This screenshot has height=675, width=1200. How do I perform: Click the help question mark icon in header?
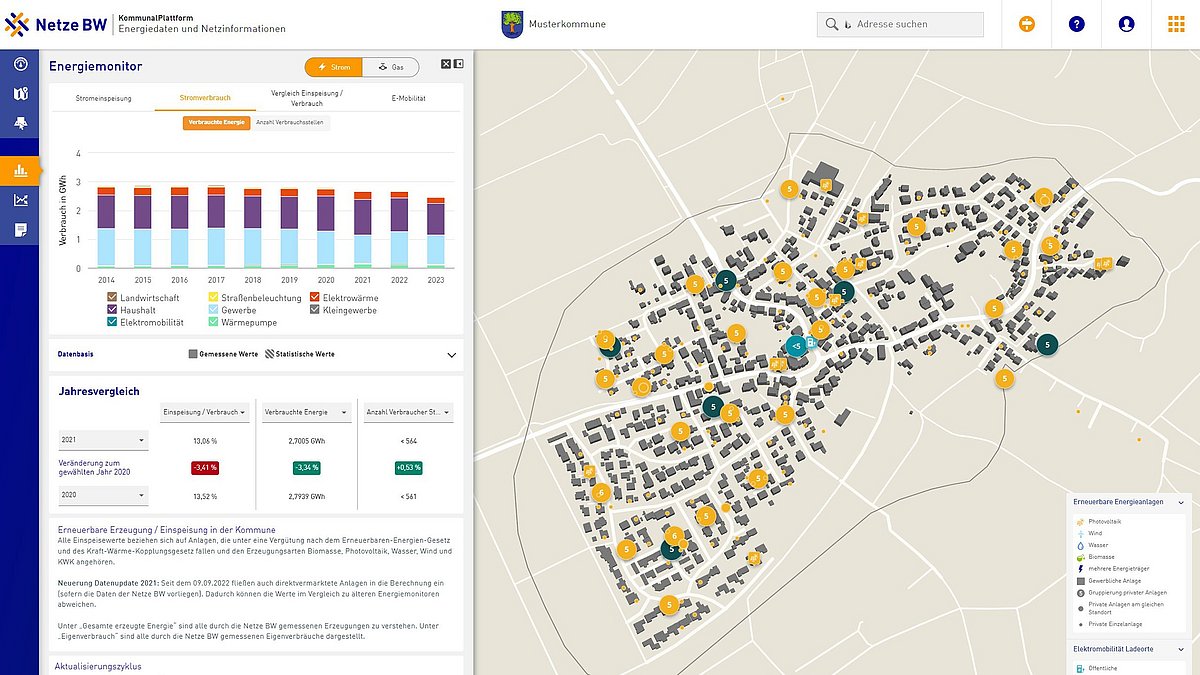pos(1077,24)
